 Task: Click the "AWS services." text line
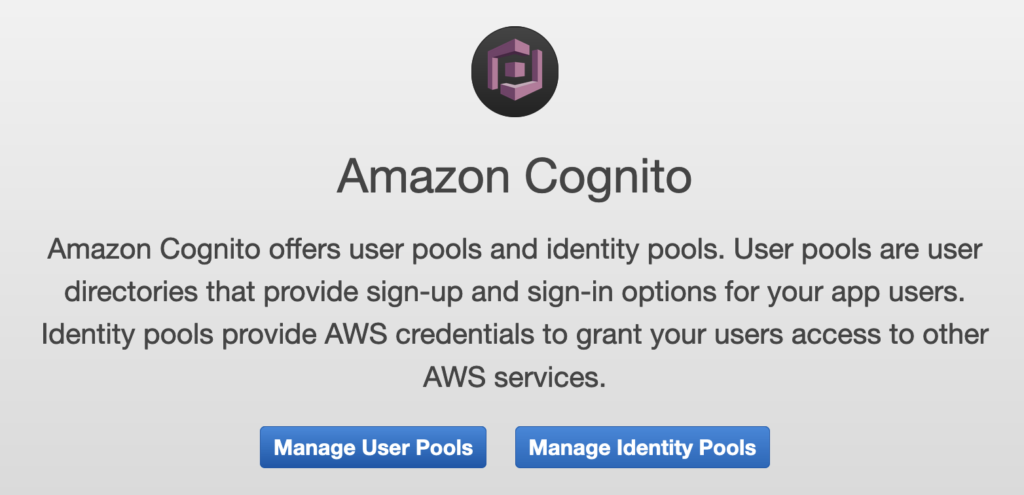pyautogui.click(x=514, y=377)
